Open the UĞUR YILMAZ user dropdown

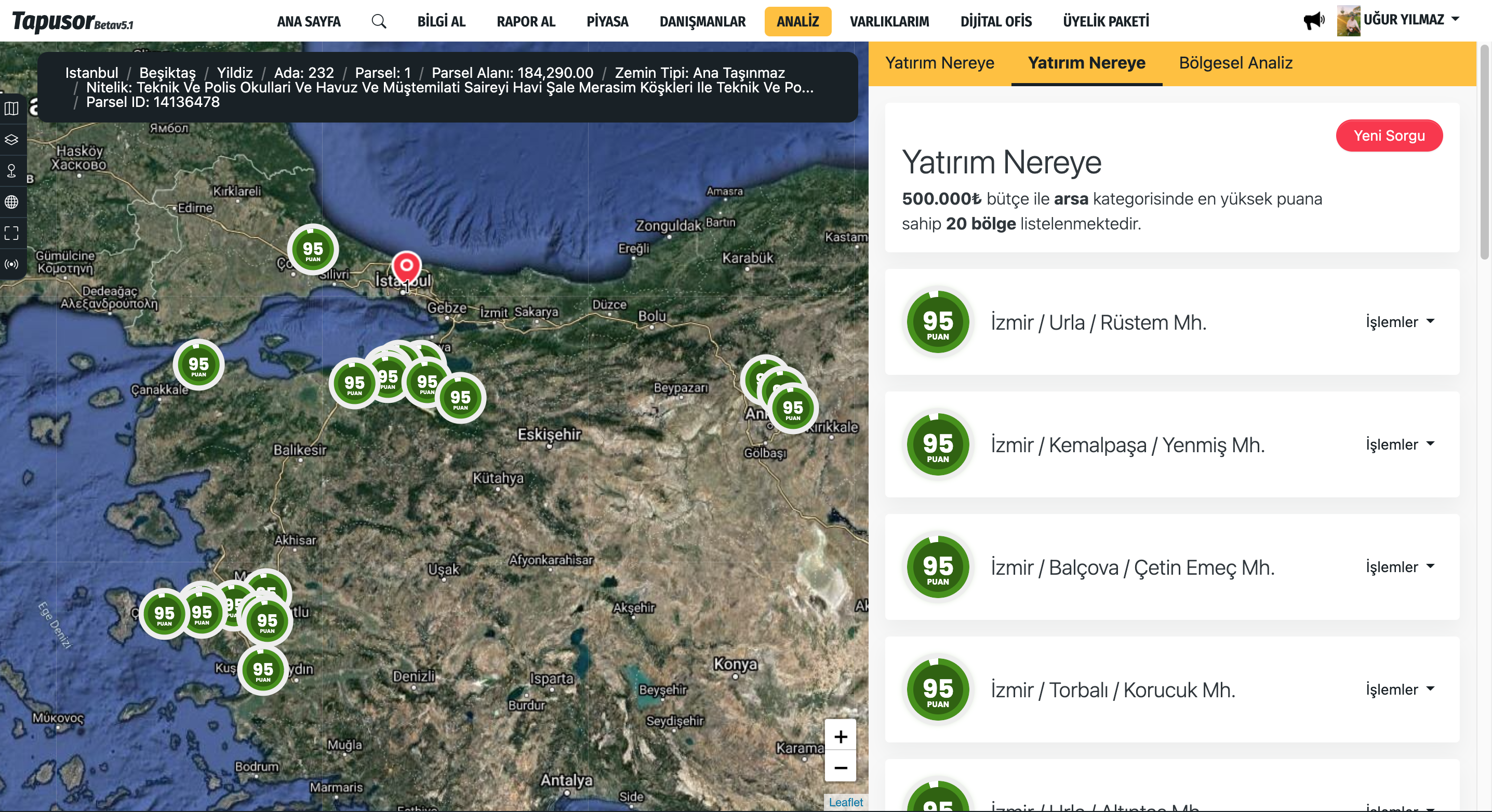[x=1410, y=20]
